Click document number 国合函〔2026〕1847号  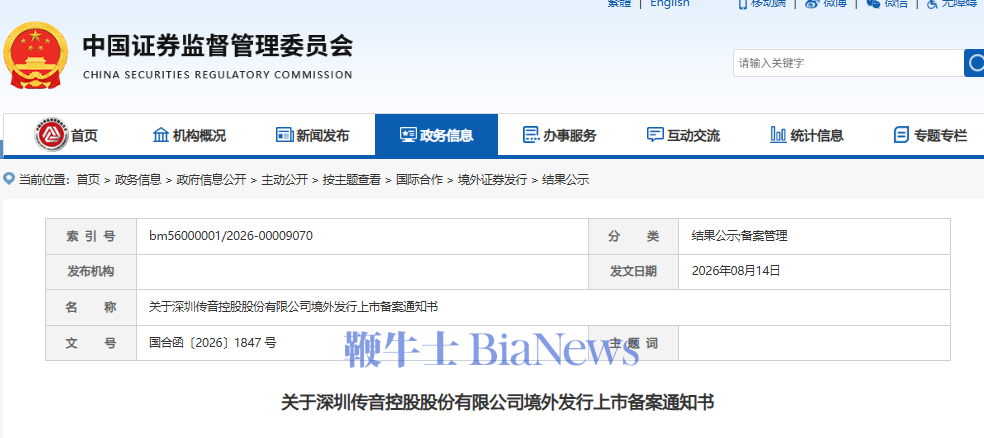tap(213, 343)
